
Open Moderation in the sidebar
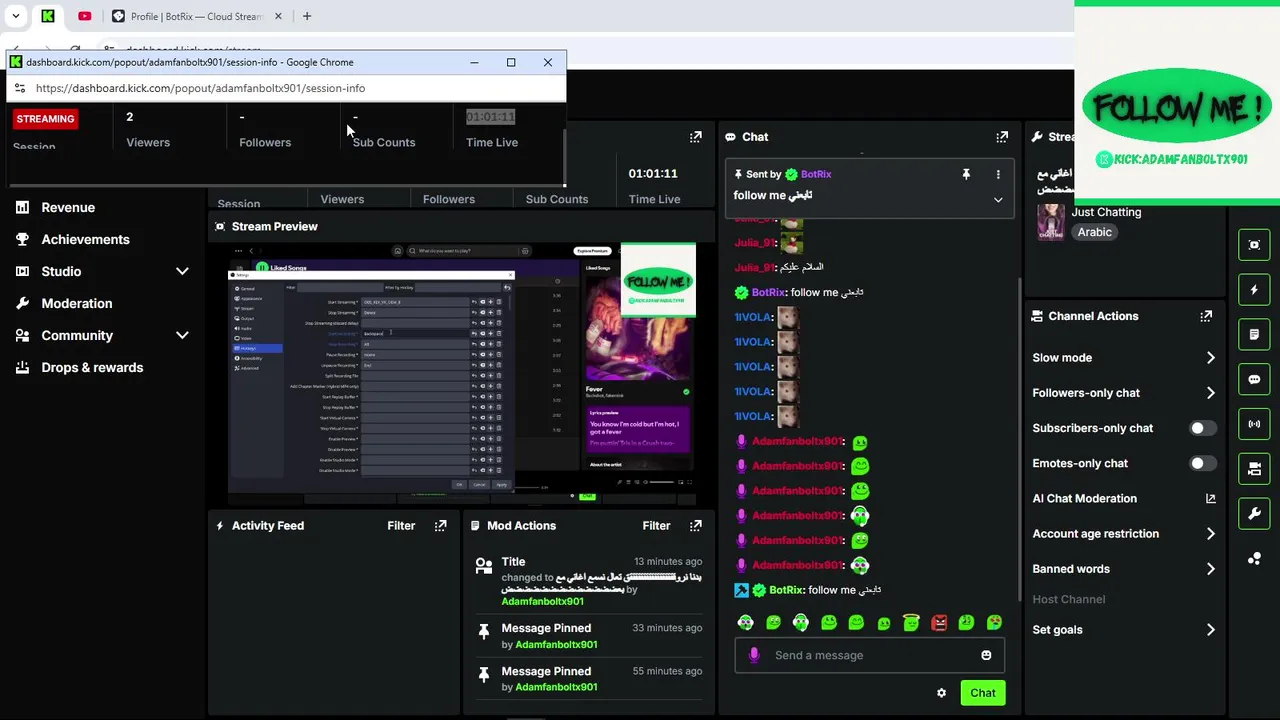point(76,303)
